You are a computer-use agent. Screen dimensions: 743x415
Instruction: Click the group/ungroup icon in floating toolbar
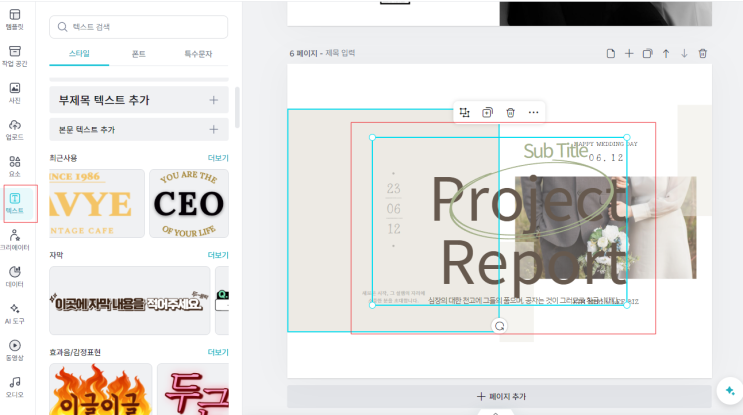[x=464, y=112]
